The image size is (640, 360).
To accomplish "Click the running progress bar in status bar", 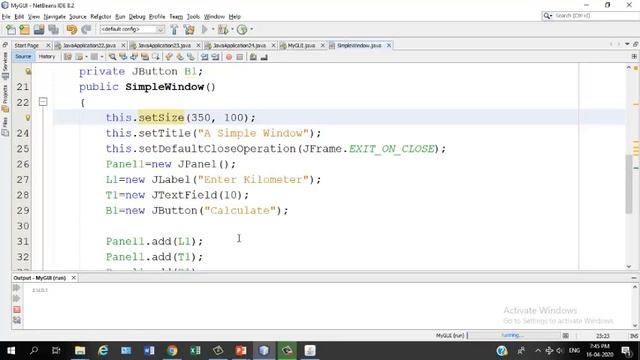I will (x=513, y=335).
